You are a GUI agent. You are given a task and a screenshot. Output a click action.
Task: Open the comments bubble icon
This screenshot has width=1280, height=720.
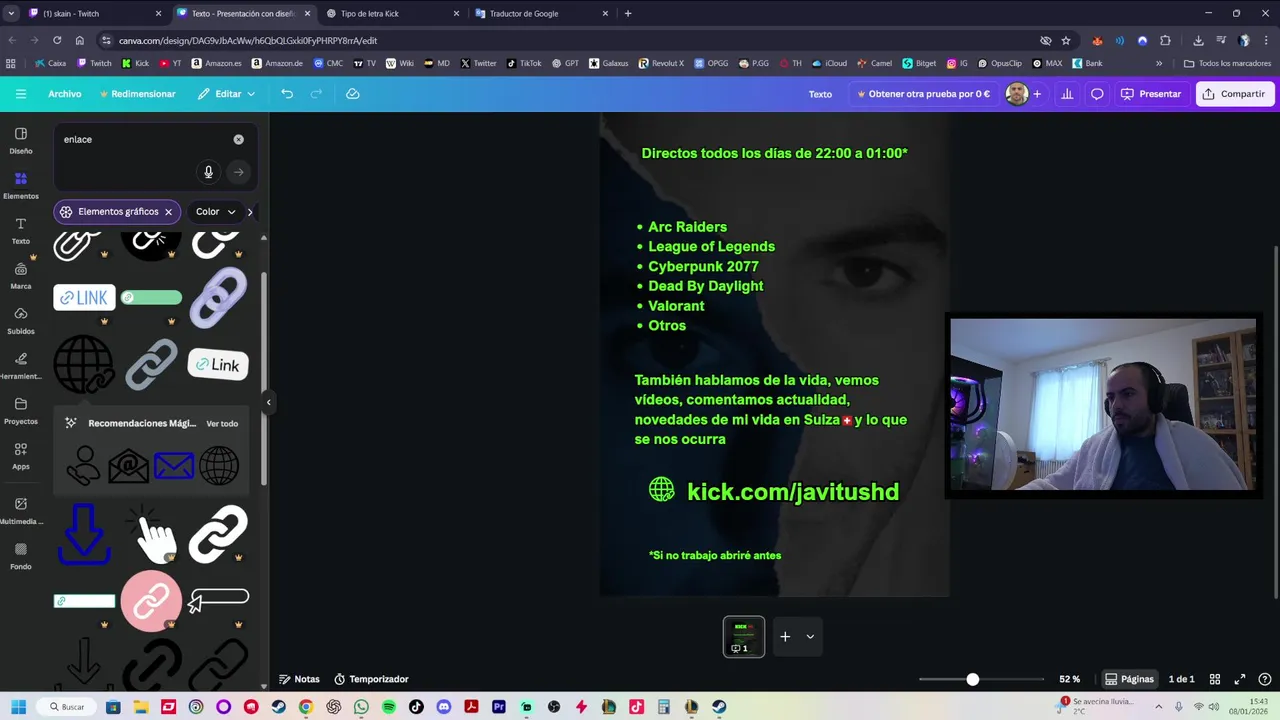click(x=1097, y=94)
